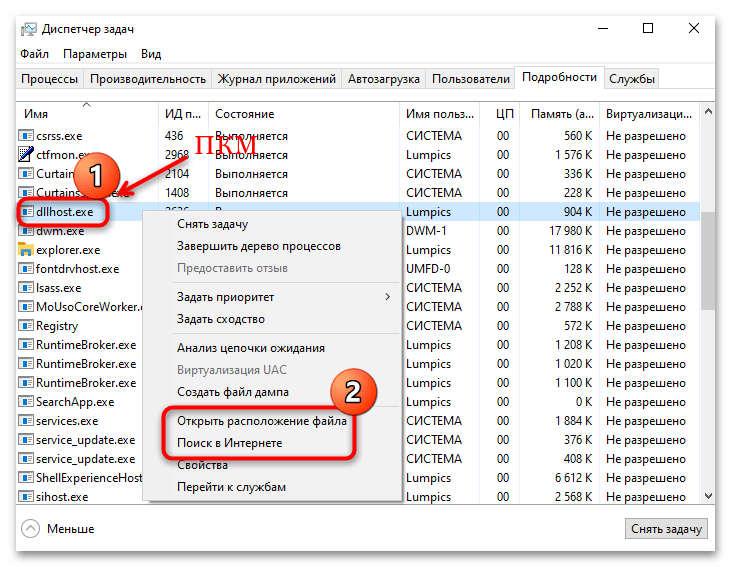Sort by the Состояние column header
The height and width of the screenshot is (567, 731).
pyautogui.click(x=303, y=114)
